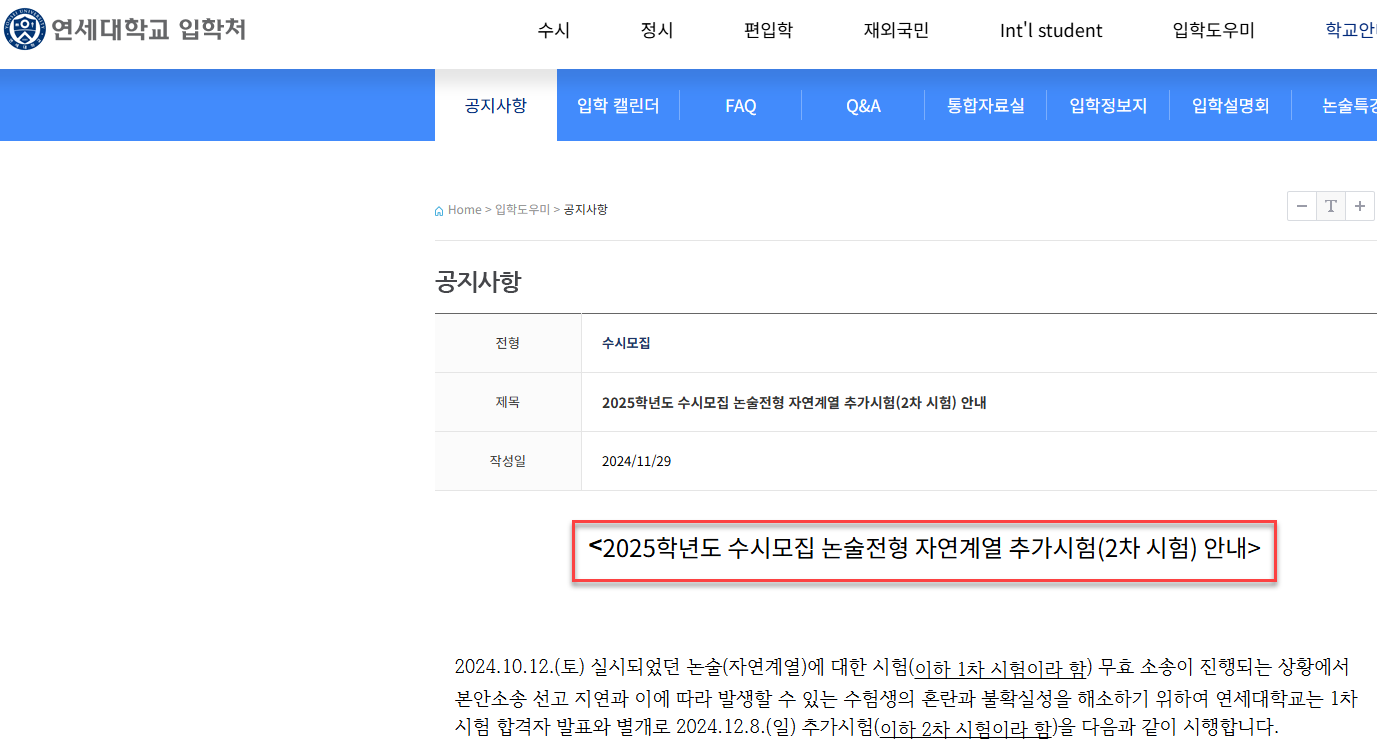This screenshot has width=1377, height=754.
Task: Click the 학교안내 link on the right
Action: 1355,29
